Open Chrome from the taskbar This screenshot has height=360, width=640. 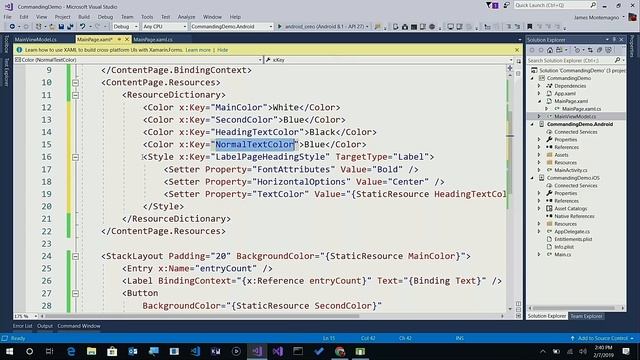(x=340, y=351)
